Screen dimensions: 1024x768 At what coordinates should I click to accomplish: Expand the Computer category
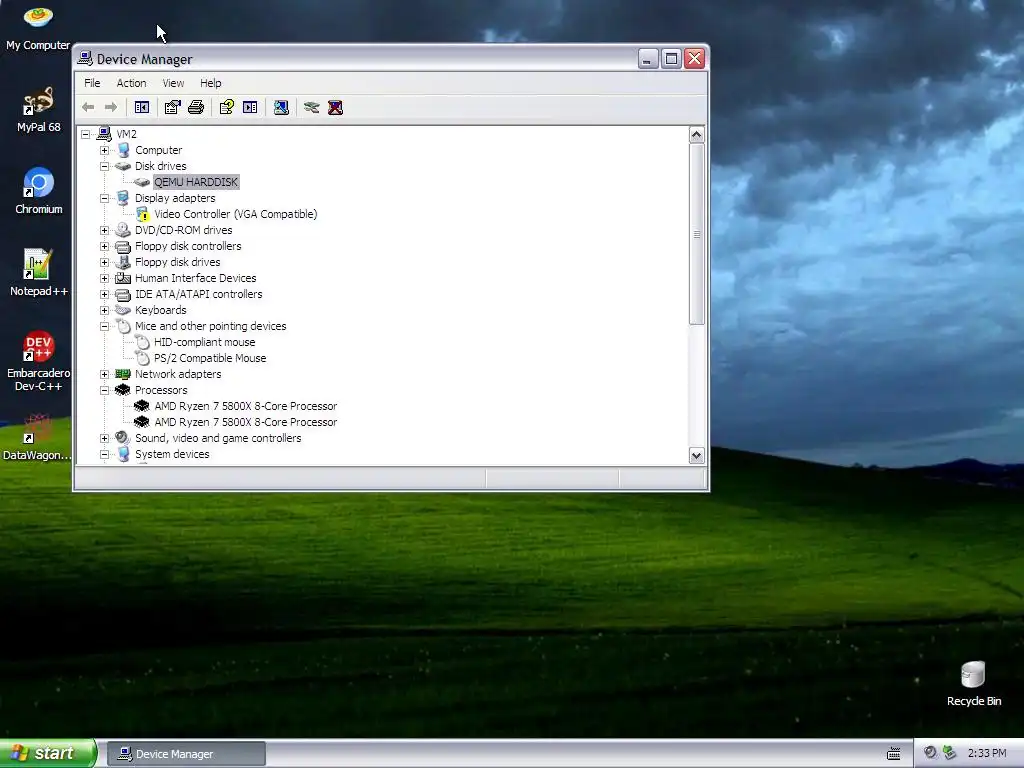[x=104, y=150]
